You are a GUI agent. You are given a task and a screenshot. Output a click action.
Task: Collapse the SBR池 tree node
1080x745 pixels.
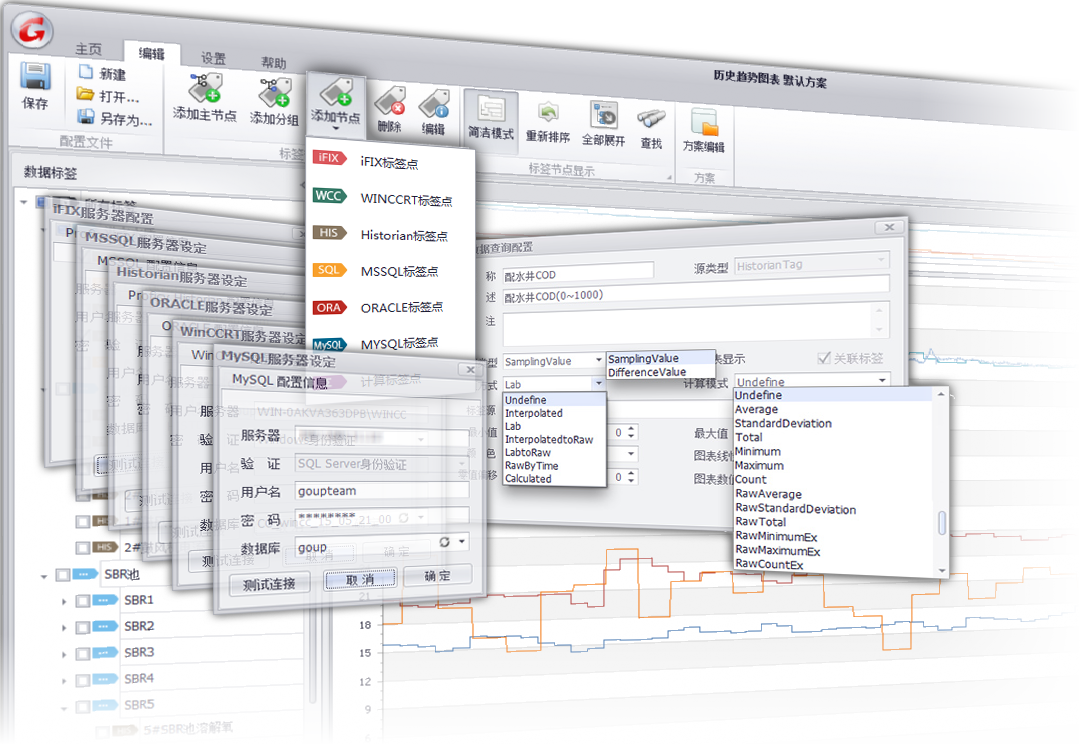pos(44,576)
